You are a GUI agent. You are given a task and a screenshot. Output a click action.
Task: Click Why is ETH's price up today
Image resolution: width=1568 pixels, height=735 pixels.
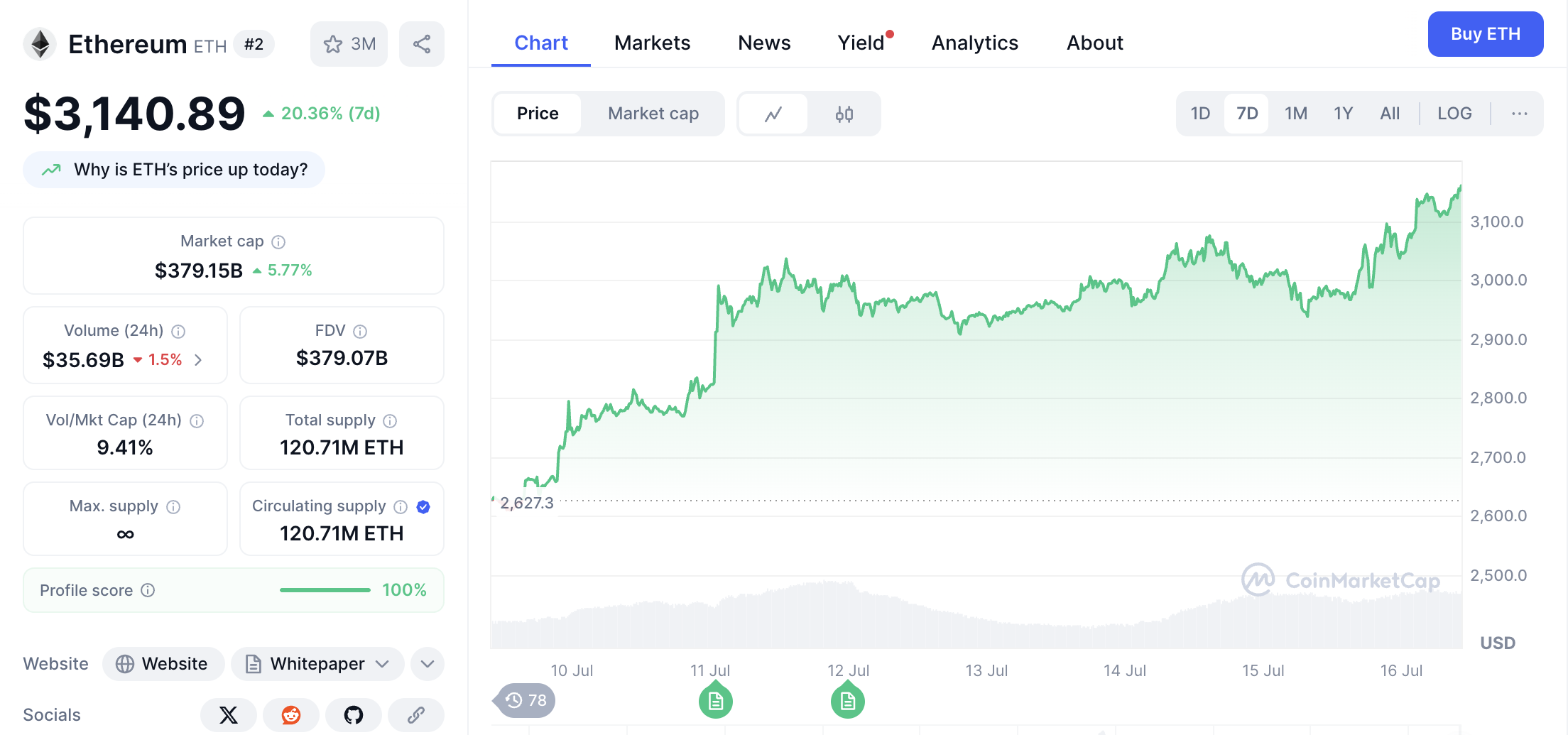coord(174,170)
